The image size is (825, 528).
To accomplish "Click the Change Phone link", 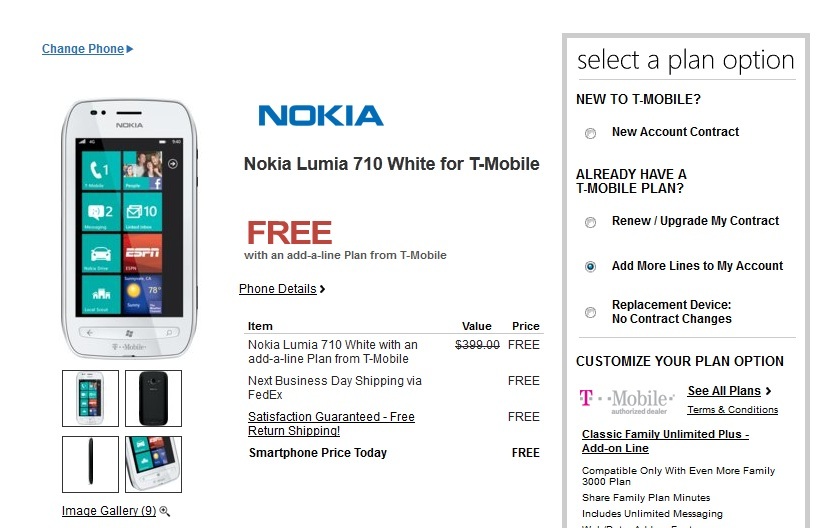I will click(83, 49).
